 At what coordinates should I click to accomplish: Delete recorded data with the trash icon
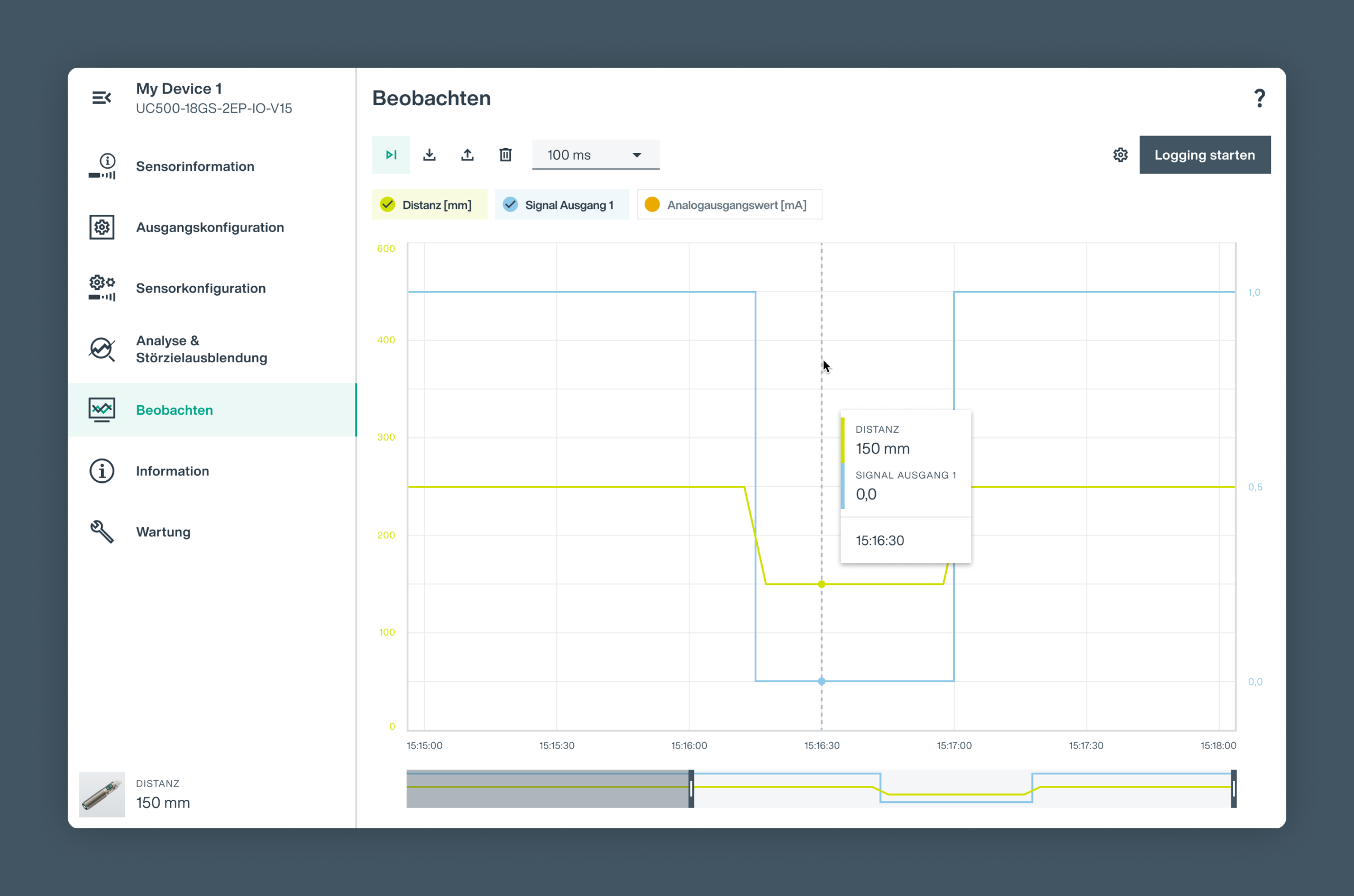(505, 155)
